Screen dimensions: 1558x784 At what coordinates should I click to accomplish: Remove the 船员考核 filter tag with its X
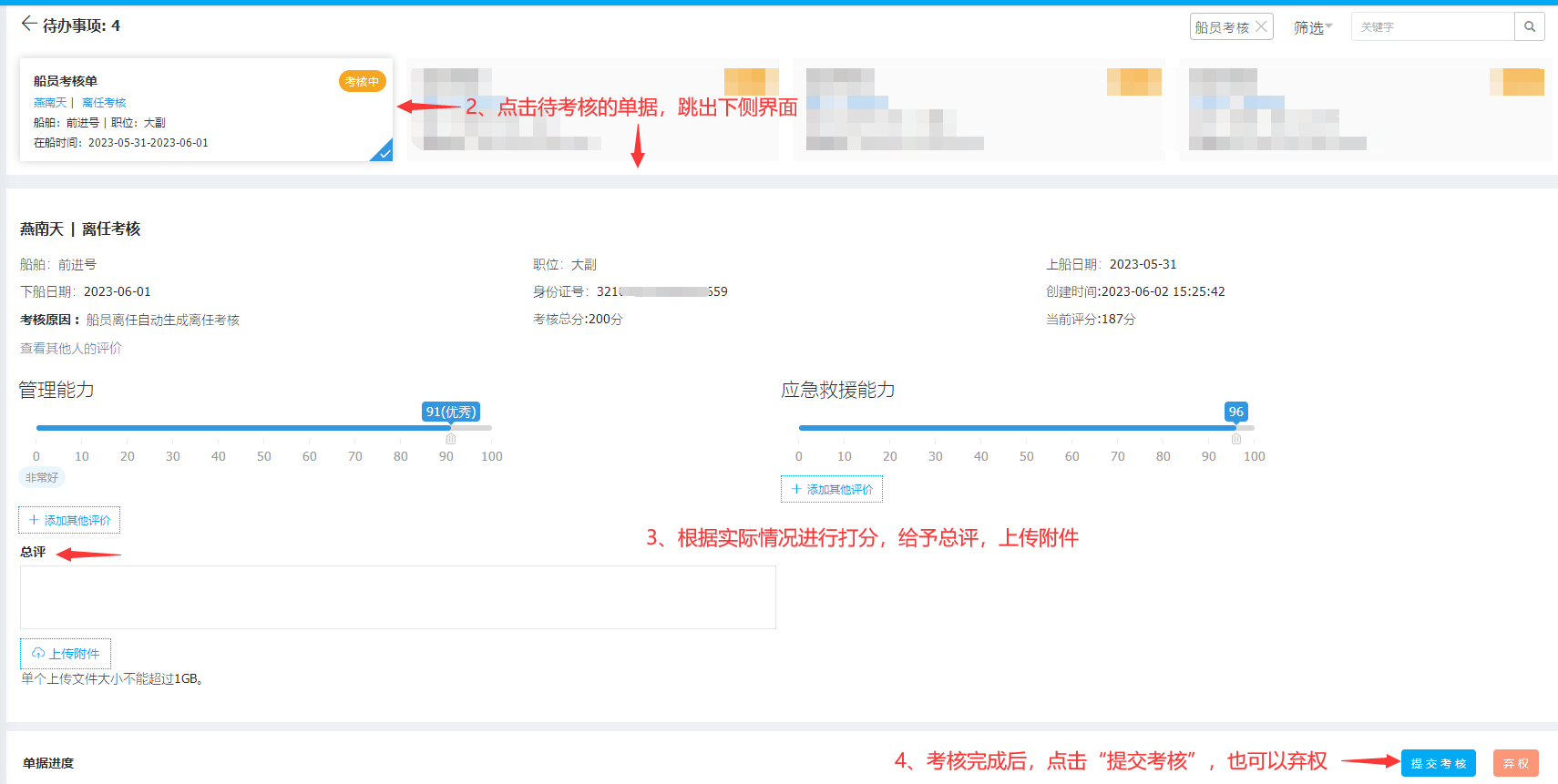pyautogui.click(x=1261, y=26)
